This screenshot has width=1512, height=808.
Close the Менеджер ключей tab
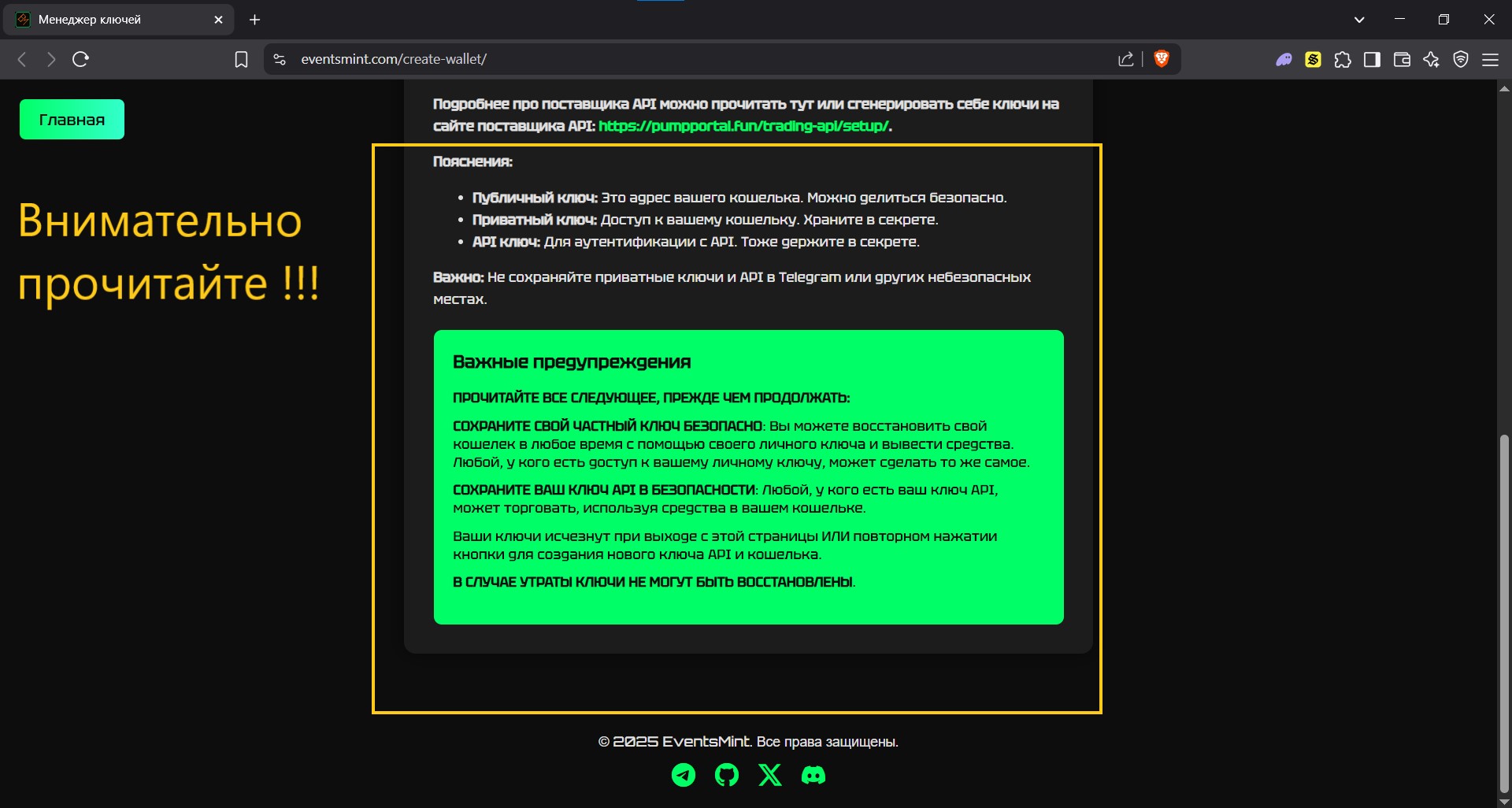[x=218, y=20]
